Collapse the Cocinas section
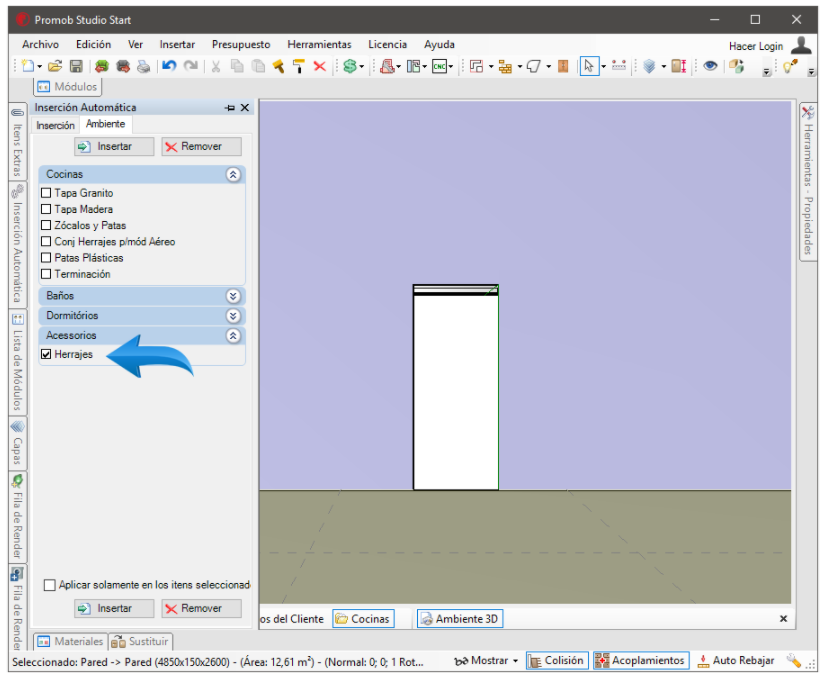 tap(233, 174)
